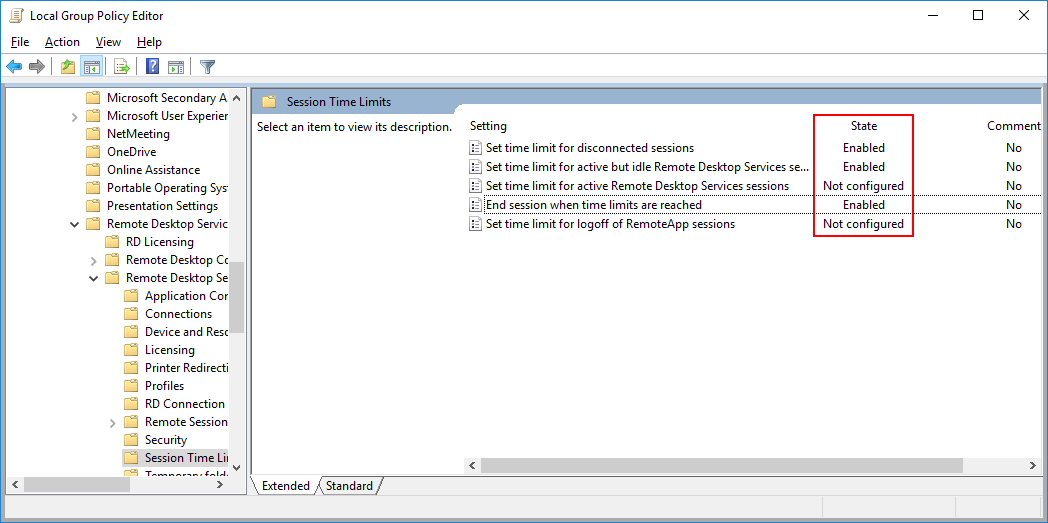Image resolution: width=1048 pixels, height=523 pixels.
Task: Select Portable Operating System tree item
Action: pos(167,188)
